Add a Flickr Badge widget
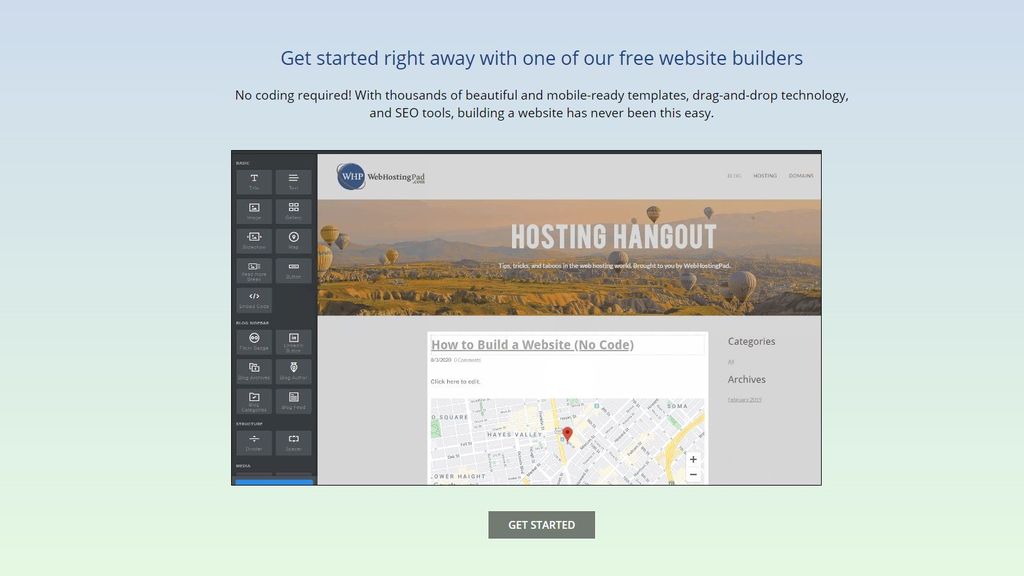Viewport: 1024px width, 576px height. [255, 342]
